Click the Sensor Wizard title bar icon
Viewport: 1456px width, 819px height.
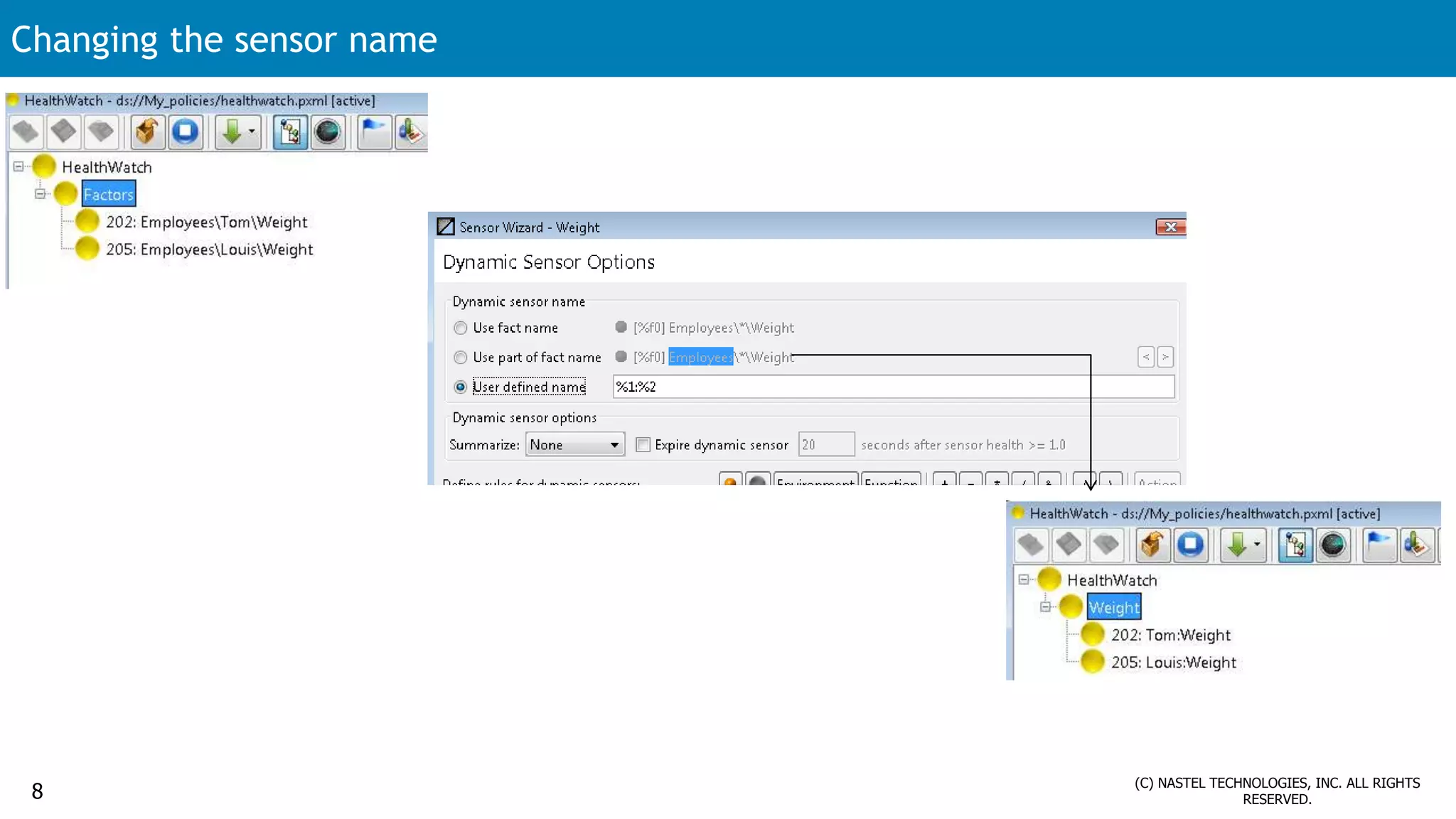pos(446,227)
